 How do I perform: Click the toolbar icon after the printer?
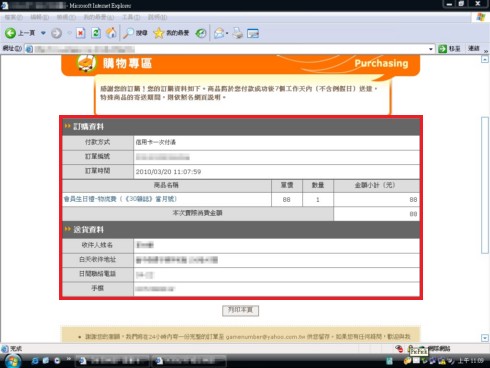tap(253, 33)
